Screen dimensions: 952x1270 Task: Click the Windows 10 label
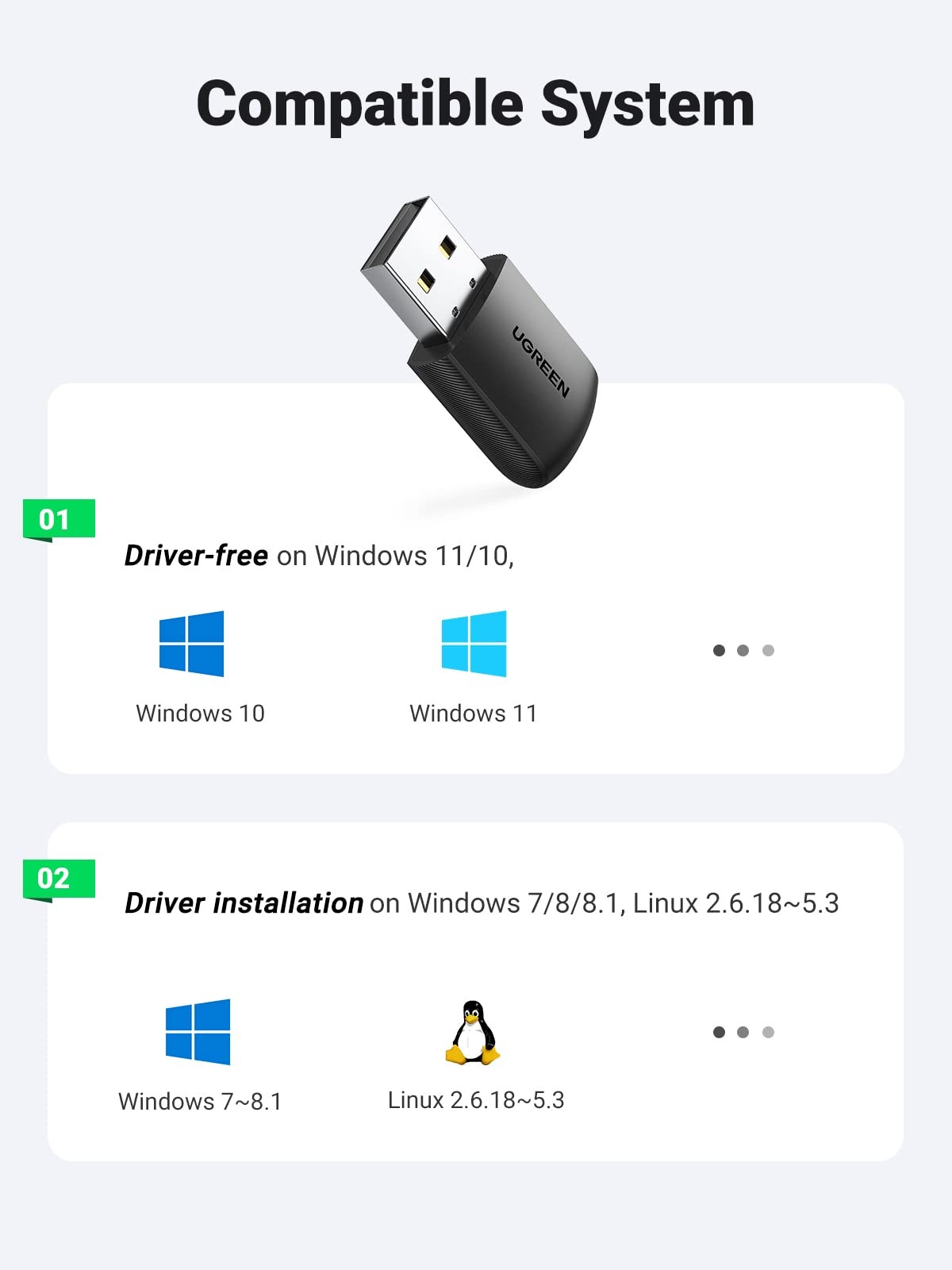[x=200, y=713]
